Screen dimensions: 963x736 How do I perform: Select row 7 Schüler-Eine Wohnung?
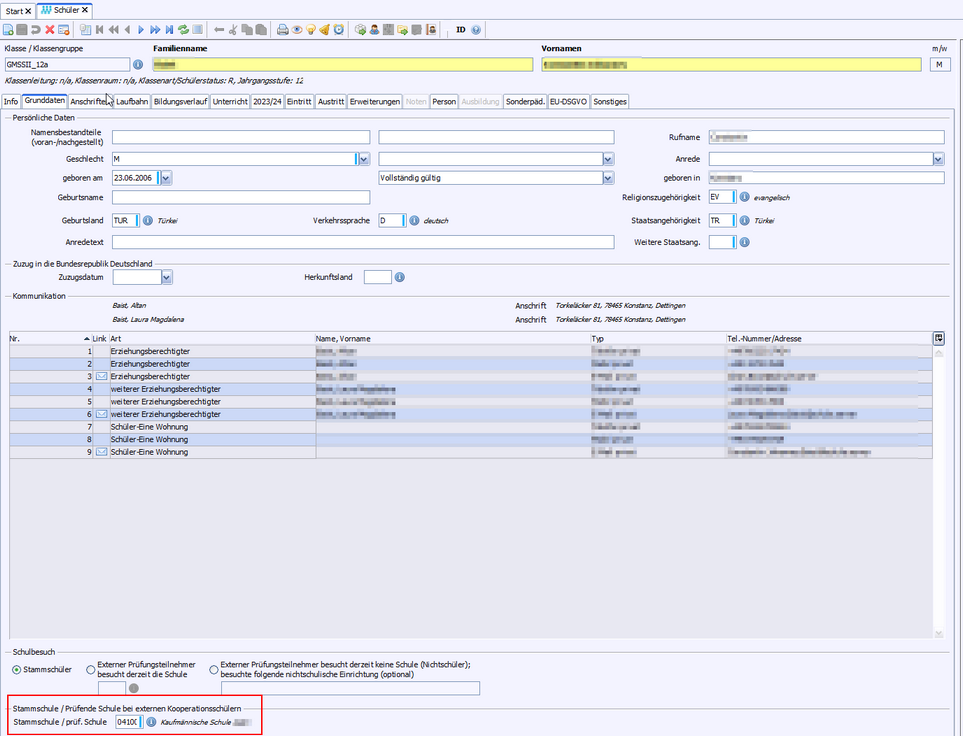[x=470, y=427]
